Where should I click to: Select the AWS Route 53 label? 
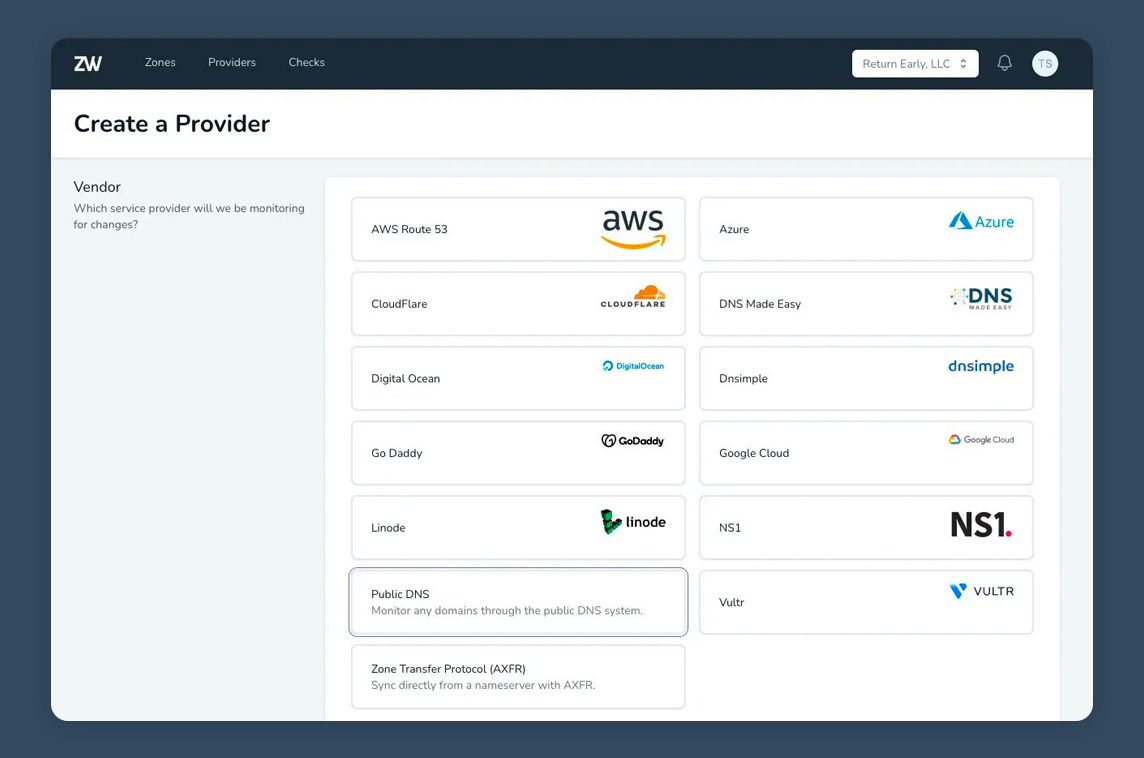(409, 229)
